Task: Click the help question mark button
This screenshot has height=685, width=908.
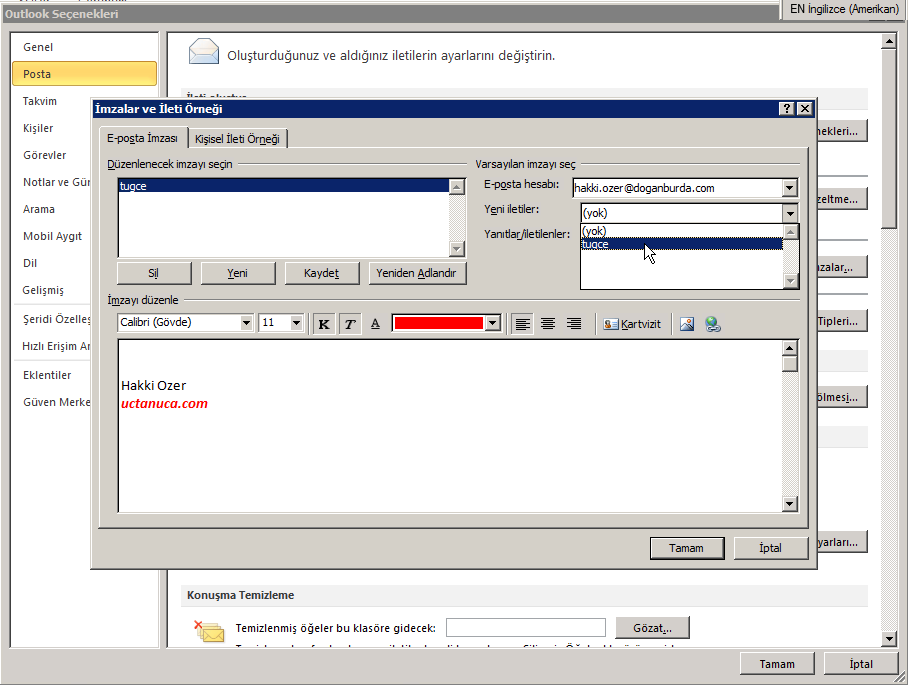Action: click(786, 108)
